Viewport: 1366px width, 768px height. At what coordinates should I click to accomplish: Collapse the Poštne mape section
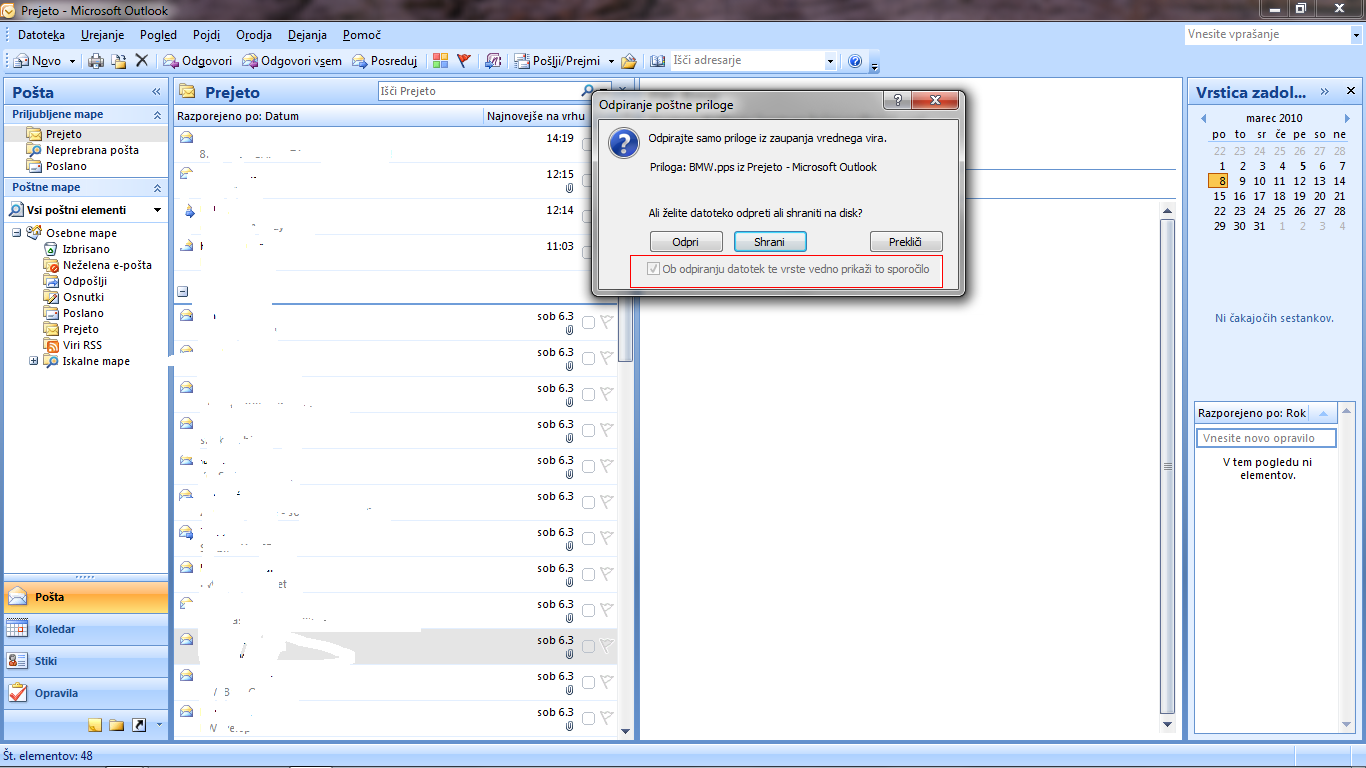pyautogui.click(x=156, y=187)
